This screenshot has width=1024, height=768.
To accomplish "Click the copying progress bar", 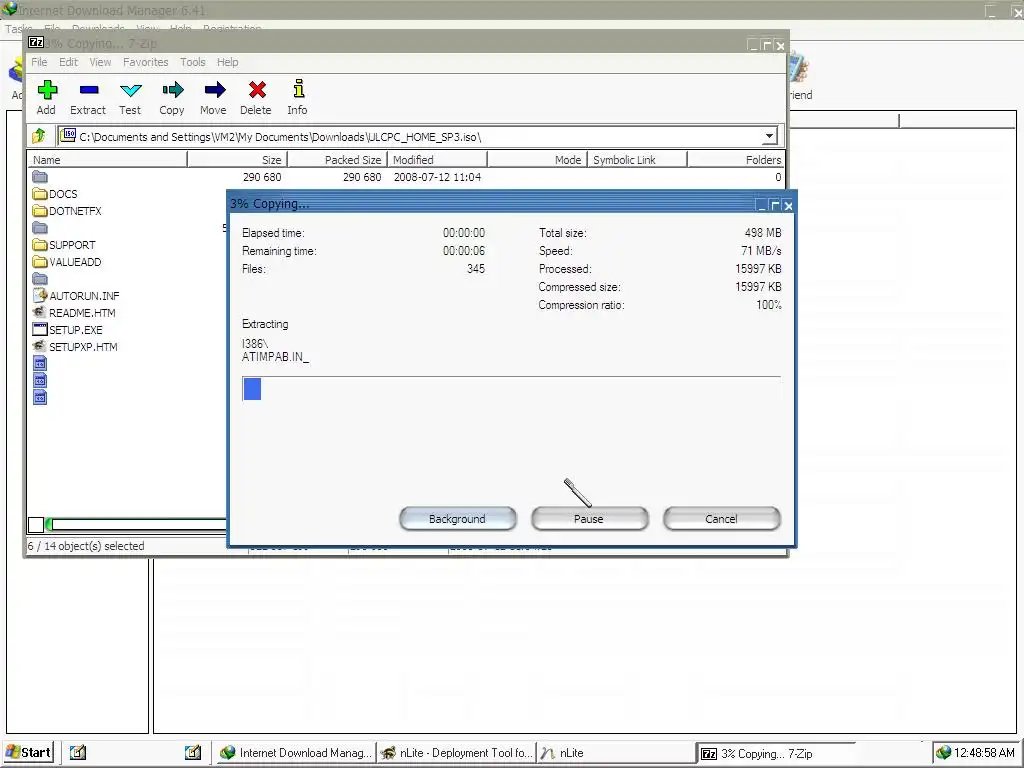I will click(x=511, y=389).
